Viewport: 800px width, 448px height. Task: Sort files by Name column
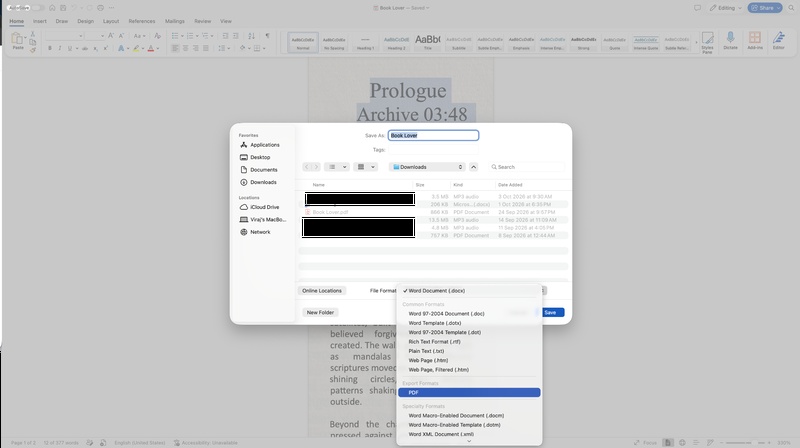[x=318, y=185]
